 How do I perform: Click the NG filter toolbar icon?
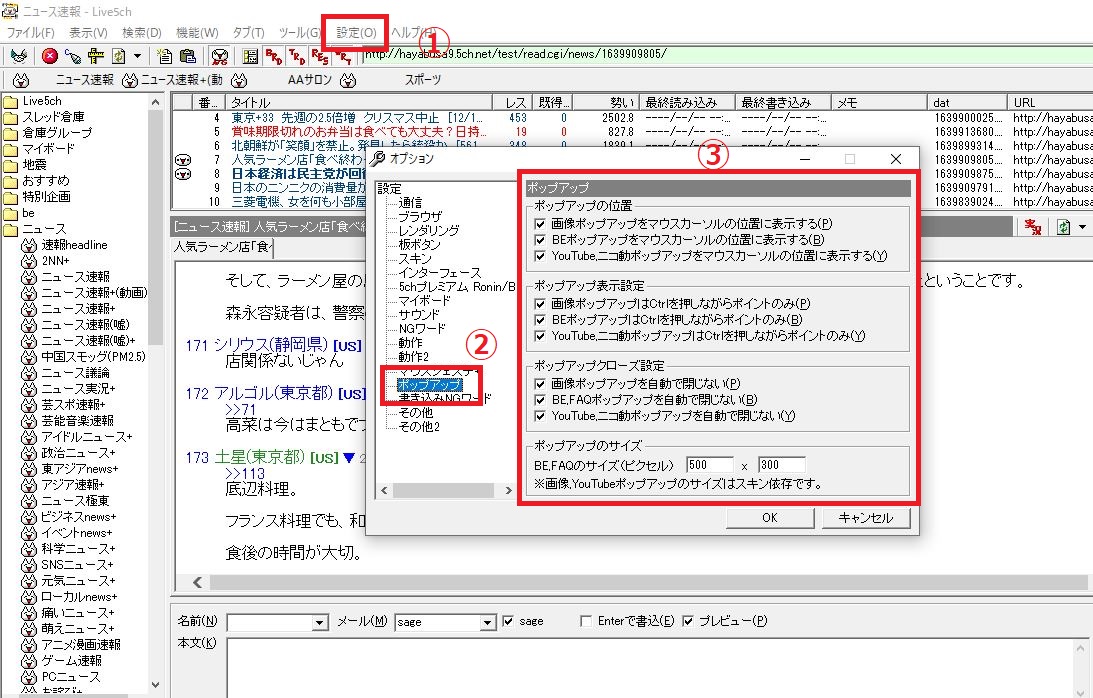pos(220,56)
